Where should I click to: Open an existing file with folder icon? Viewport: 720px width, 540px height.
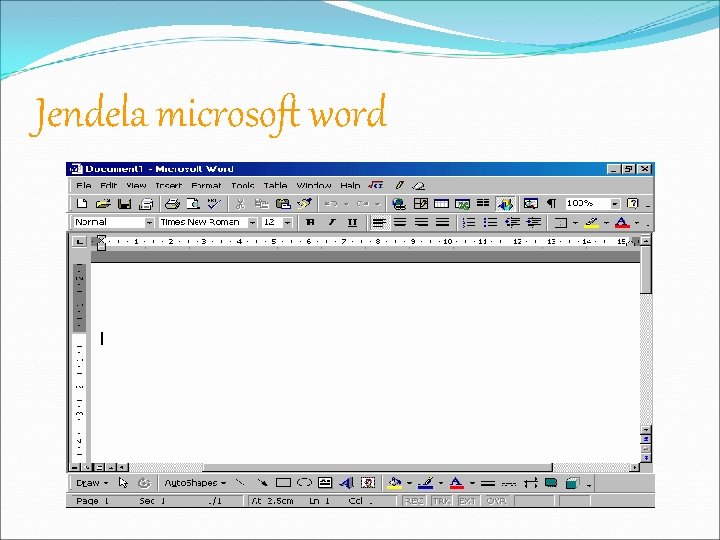[103, 203]
